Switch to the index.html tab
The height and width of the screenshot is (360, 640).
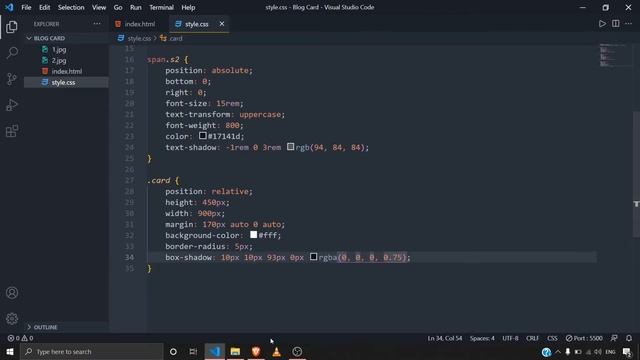coord(139,24)
